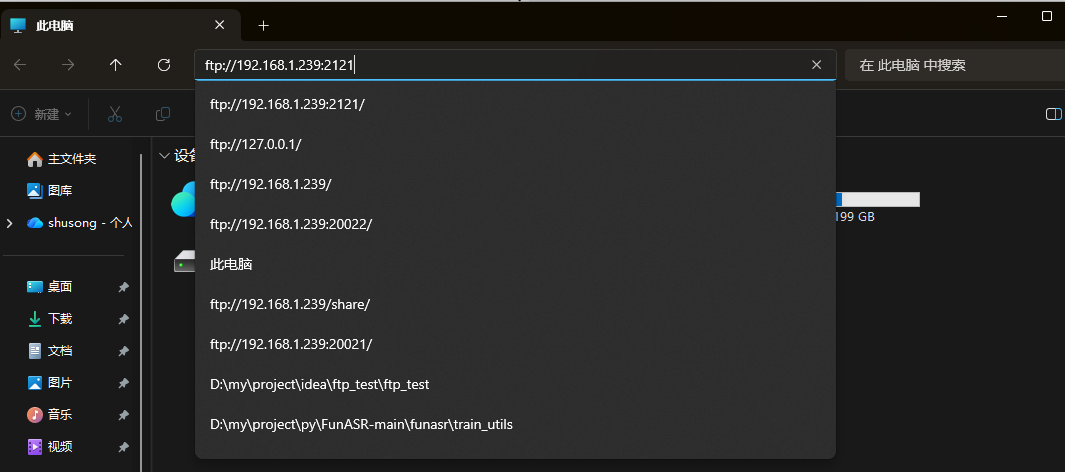The width and height of the screenshot is (1065, 472).
Task: Select the D:\my\project\idea\ftp_test\ftp_test path suggestion
Action: pos(319,384)
